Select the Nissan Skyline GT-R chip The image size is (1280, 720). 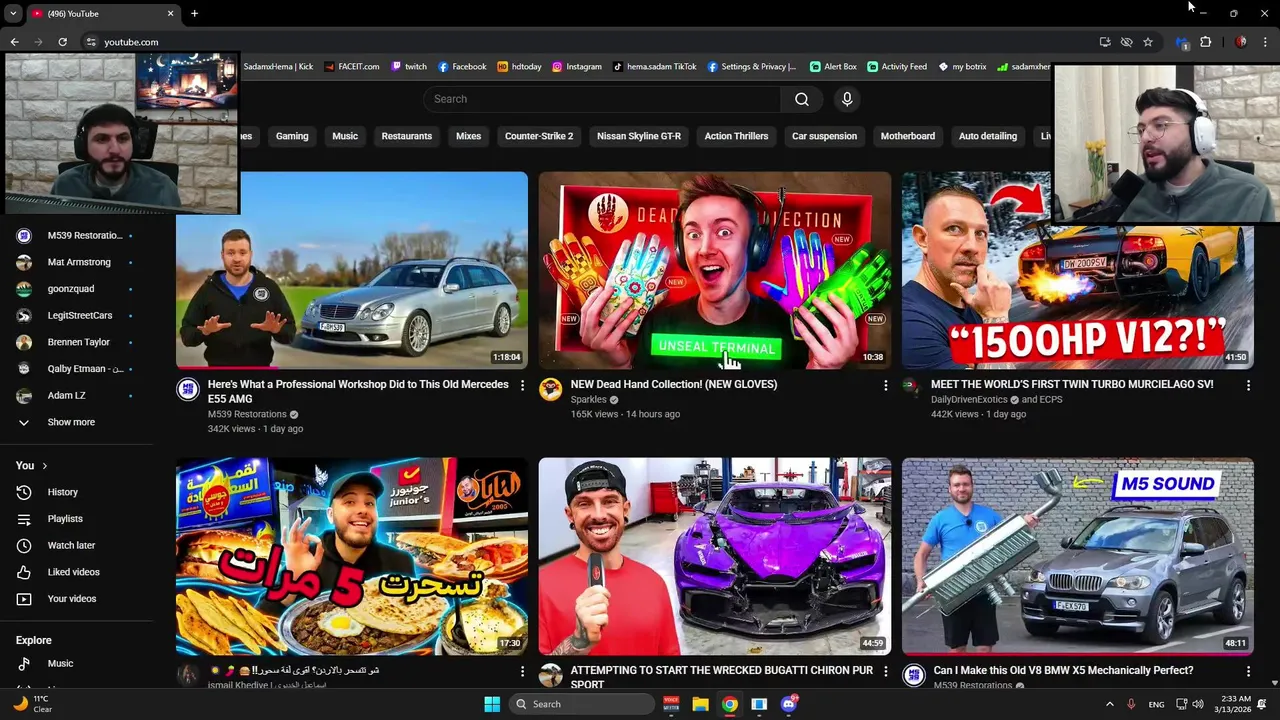coord(639,136)
